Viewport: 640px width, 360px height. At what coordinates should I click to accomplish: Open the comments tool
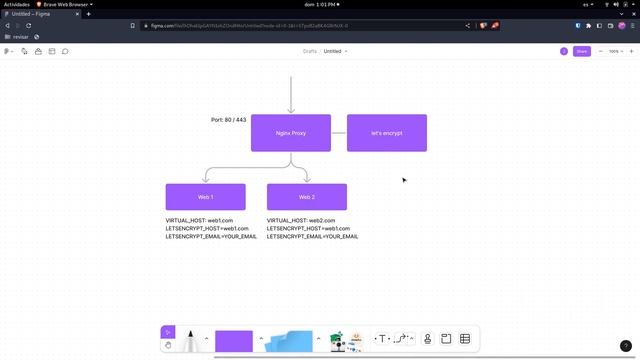click(65, 51)
